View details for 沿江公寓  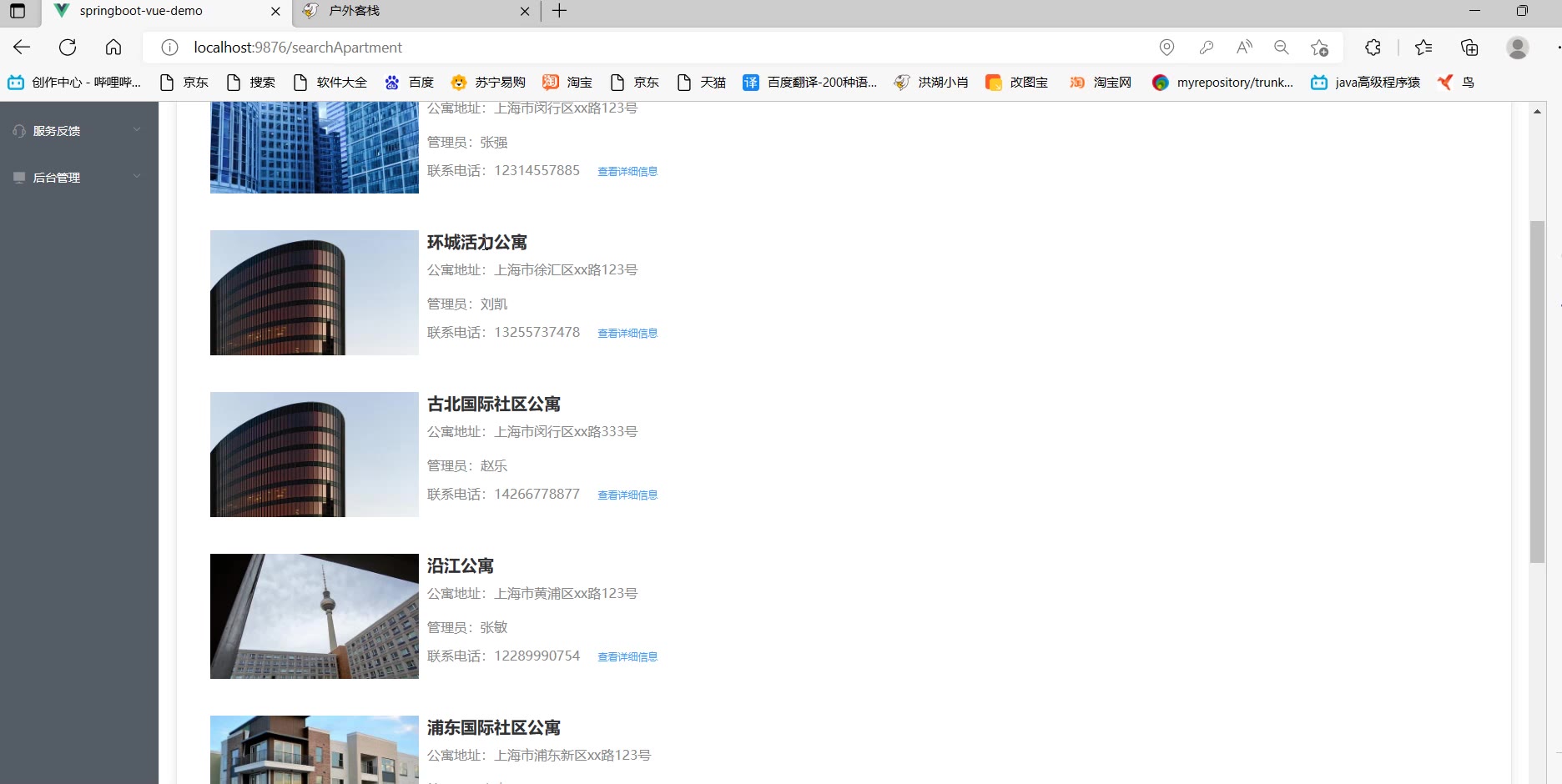[627, 656]
